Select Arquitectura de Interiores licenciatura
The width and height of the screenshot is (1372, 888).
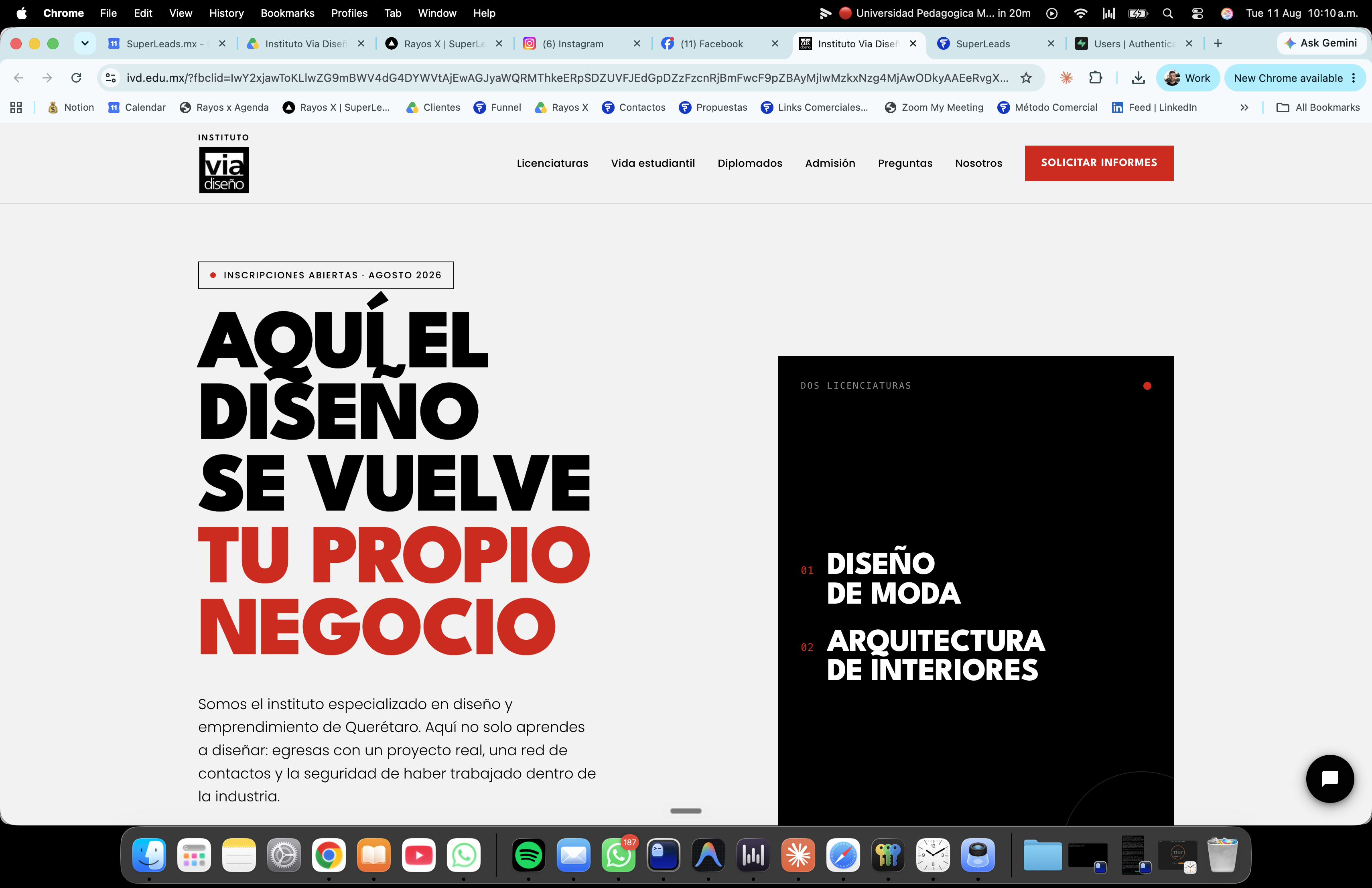pos(935,655)
